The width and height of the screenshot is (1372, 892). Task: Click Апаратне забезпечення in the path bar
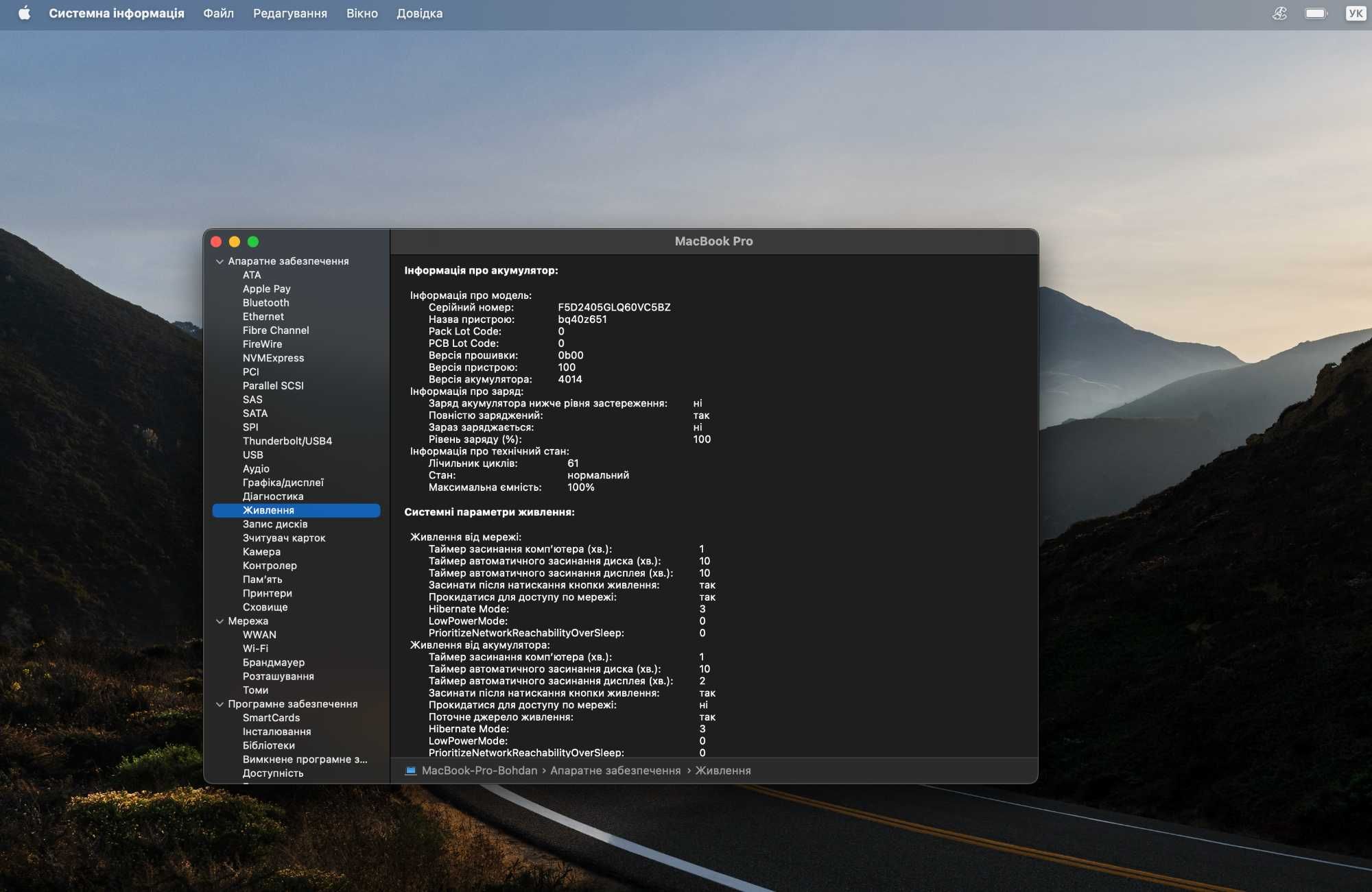point(615,771)
